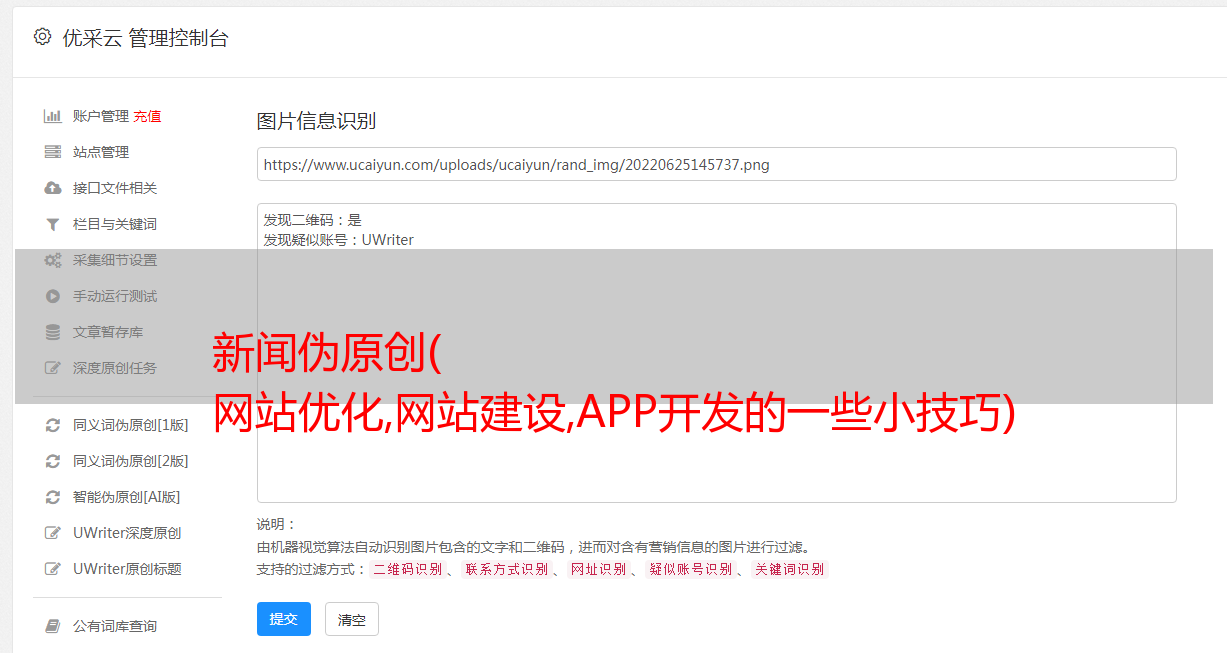Click the 说明： label
The width and height of the screenshot is (1227, 653).
coord(277,524)
